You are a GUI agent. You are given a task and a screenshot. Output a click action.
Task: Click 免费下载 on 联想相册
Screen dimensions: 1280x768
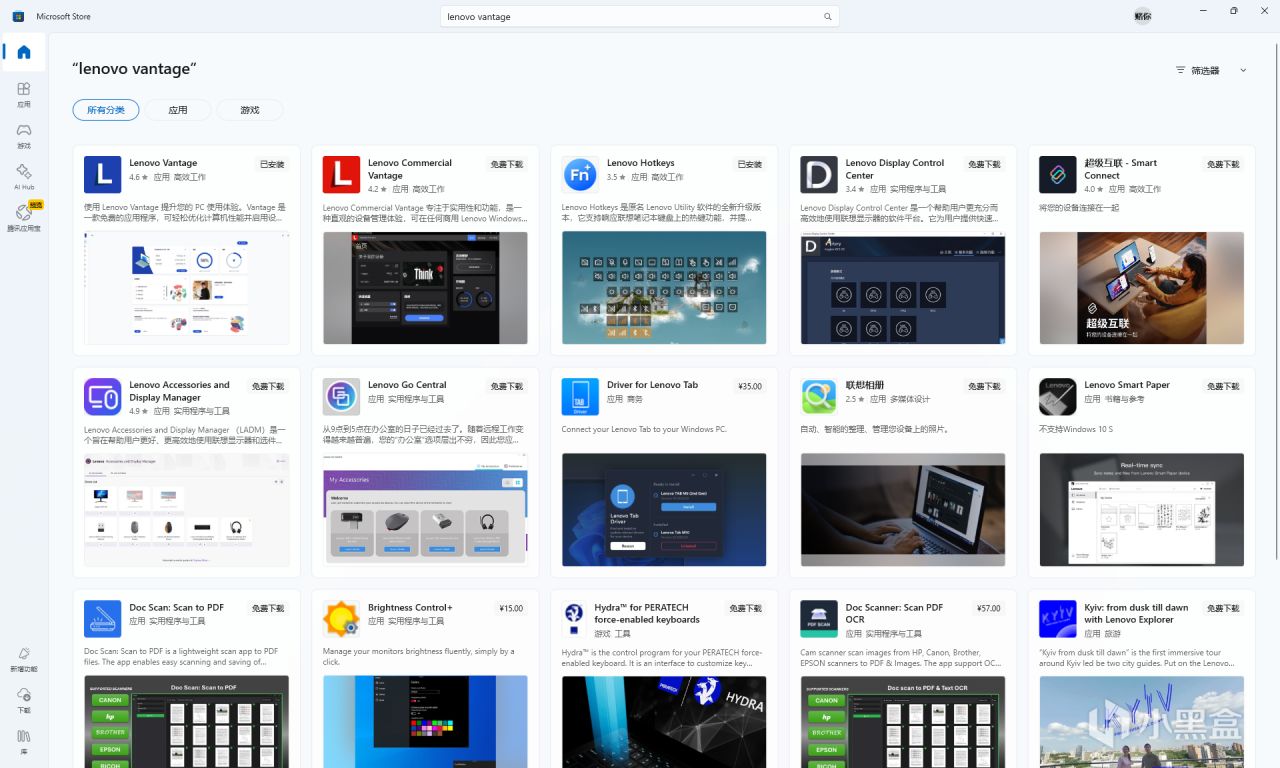click(x=984, y=386)
